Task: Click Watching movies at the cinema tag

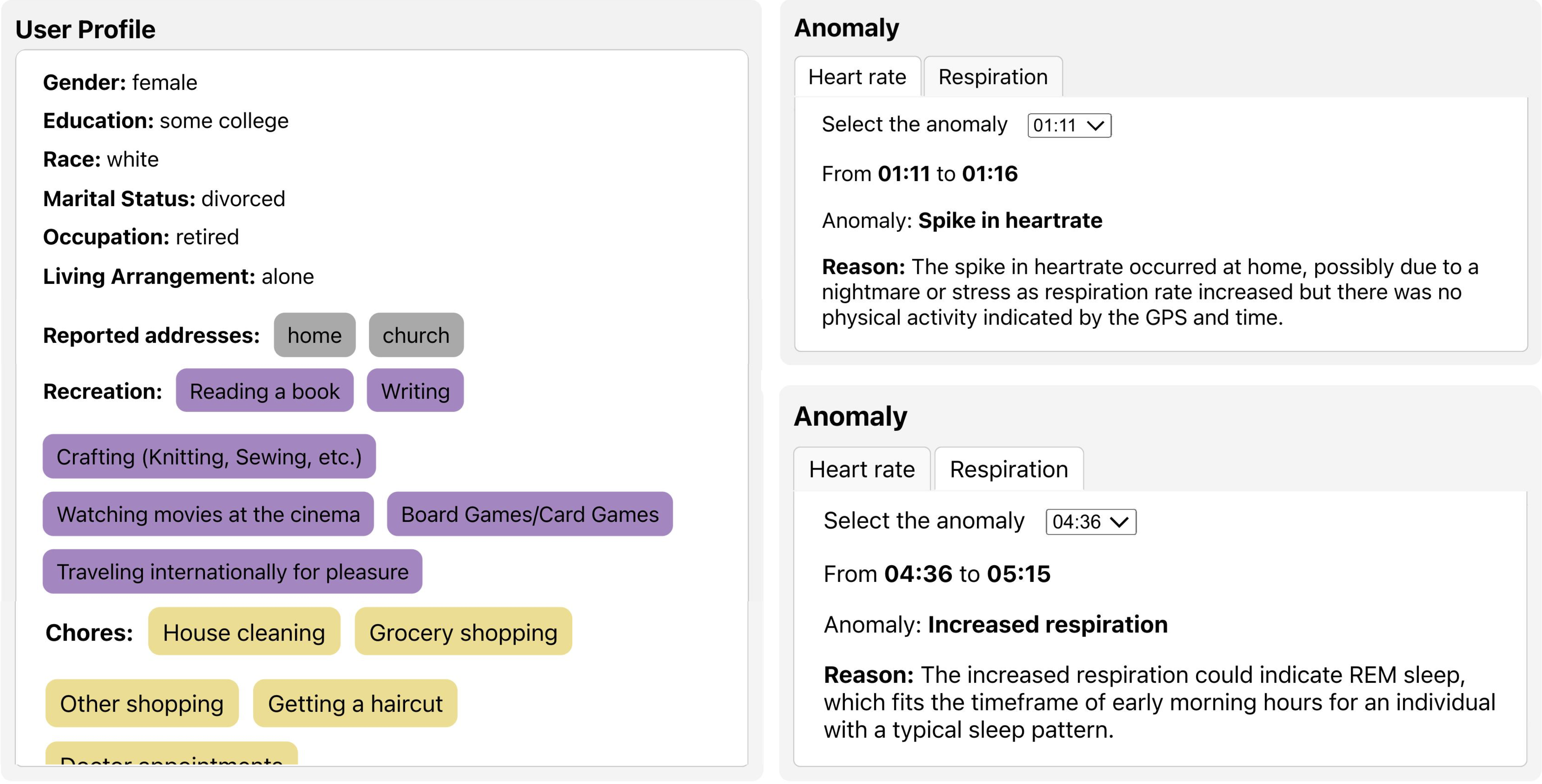Action: [208, 514]
